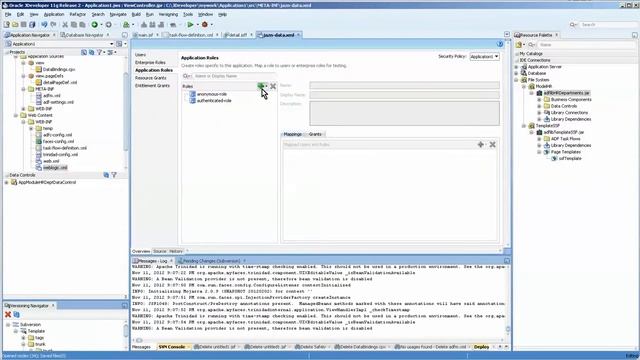The height and width of the screenshot is (360, 640).
Task: Click the Data Controls filter icon
Action: (114, 175)
